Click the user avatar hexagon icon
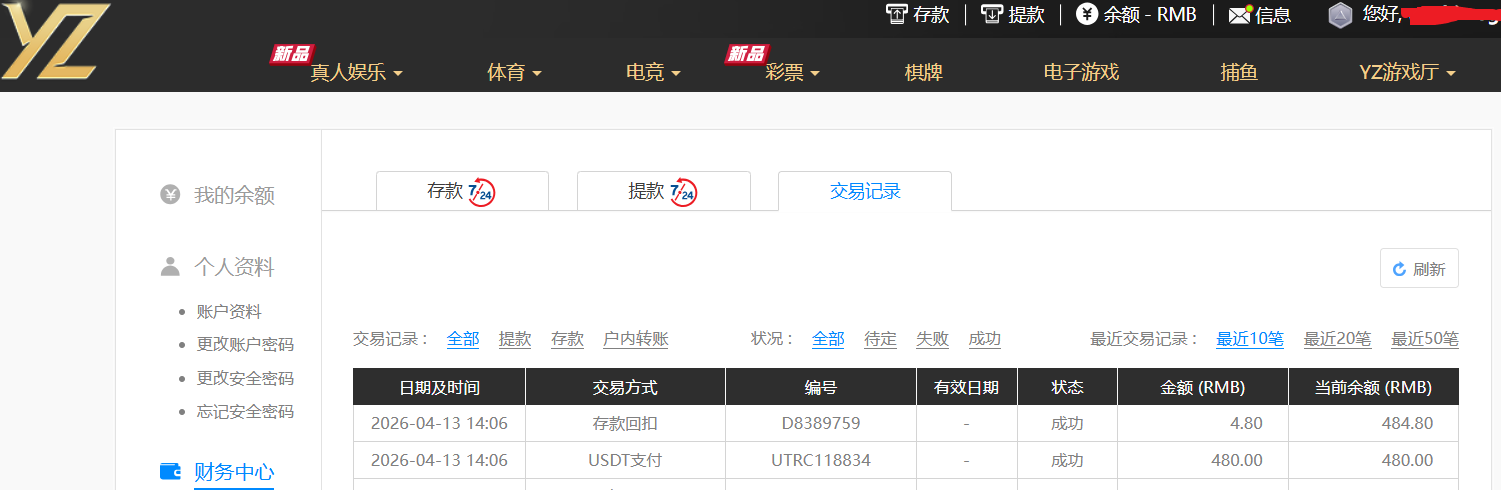This screenshot has height=490, width=1501. tap(1340, 15)
